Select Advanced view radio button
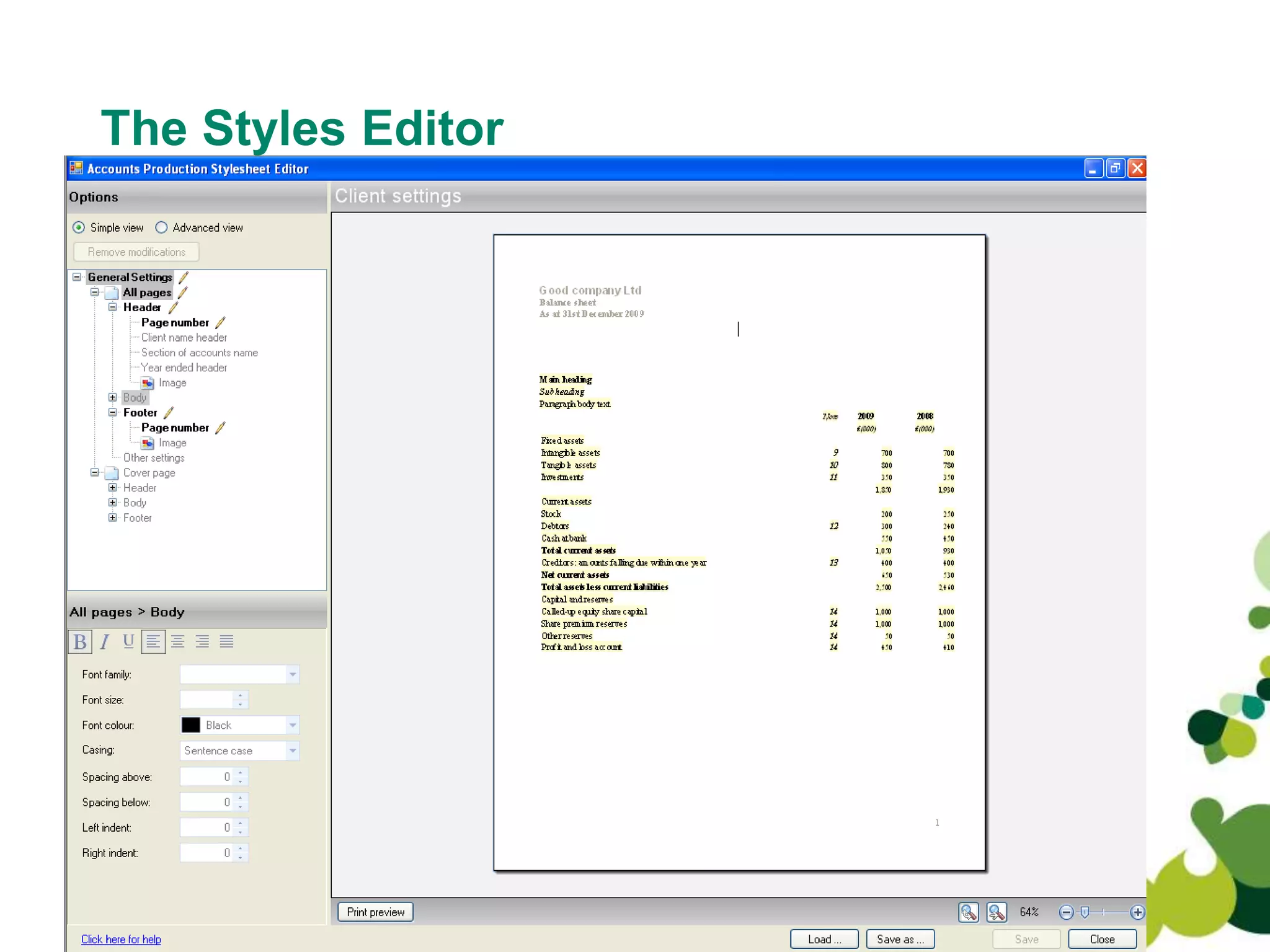This screenshot has height=952, width=1270. [x=161, y=227]
